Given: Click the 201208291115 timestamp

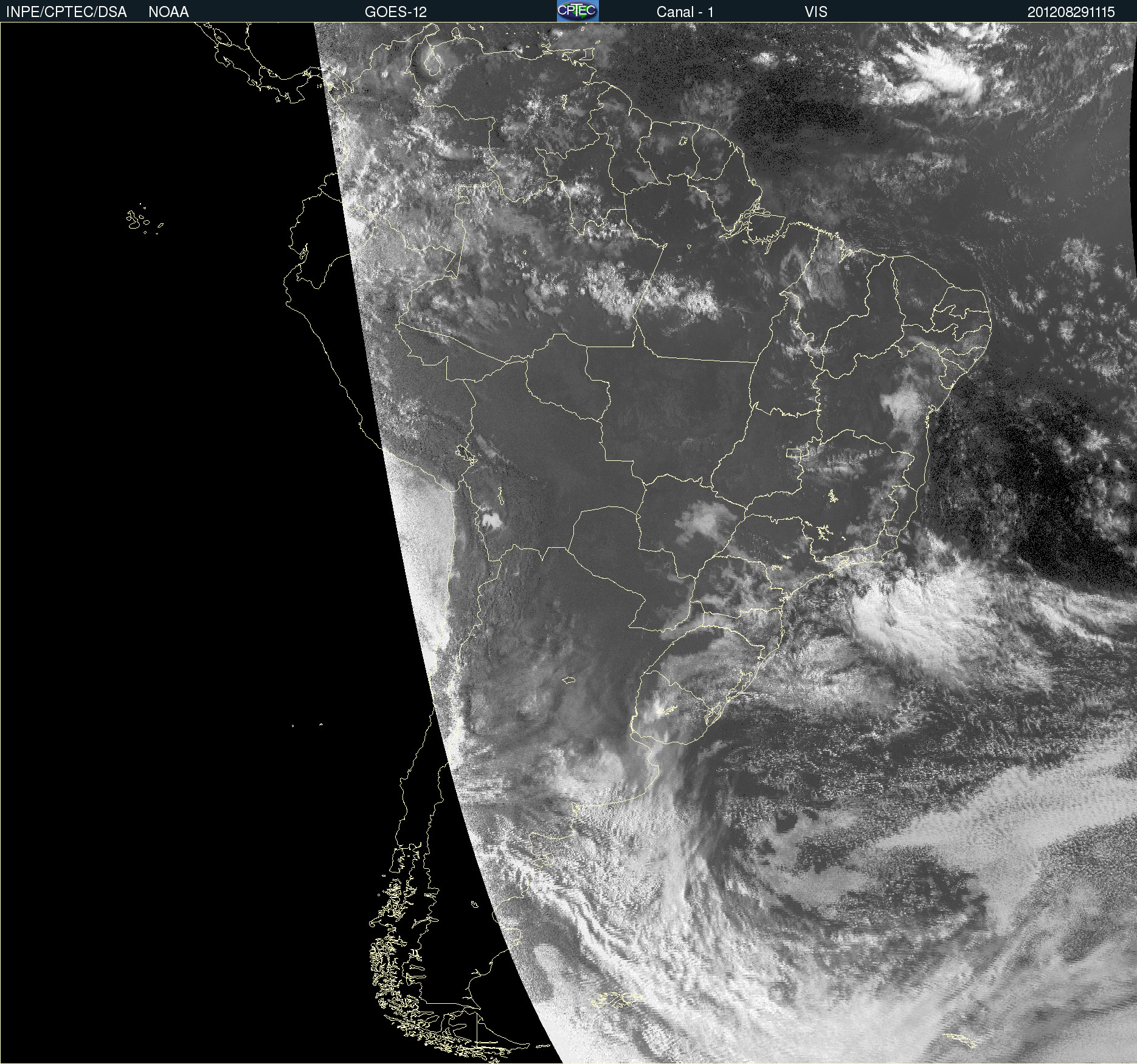Looking at the screenshot, I should [x=1071, y=12].
